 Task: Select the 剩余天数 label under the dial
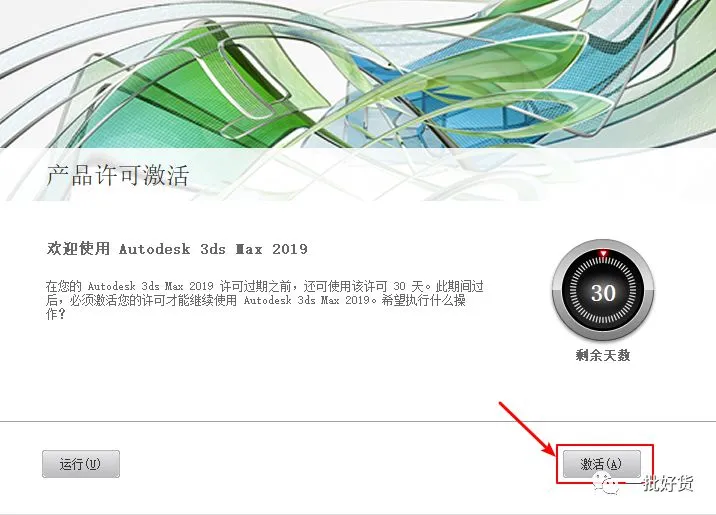pos(603,355)
